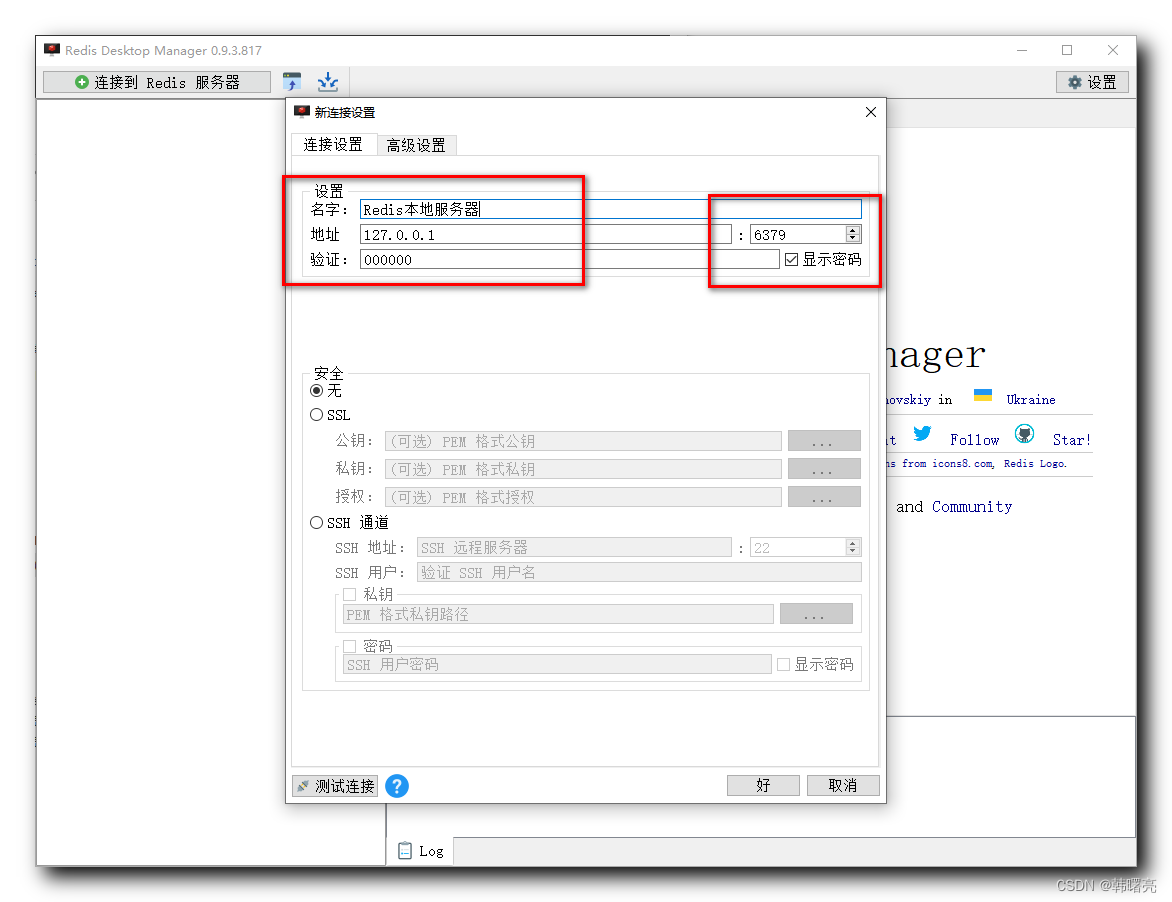This screenshot has width=1172, height=902.
Task: Decrease the SSH port with down arrow
Action: pyautogui.click(x=853, y=552)
